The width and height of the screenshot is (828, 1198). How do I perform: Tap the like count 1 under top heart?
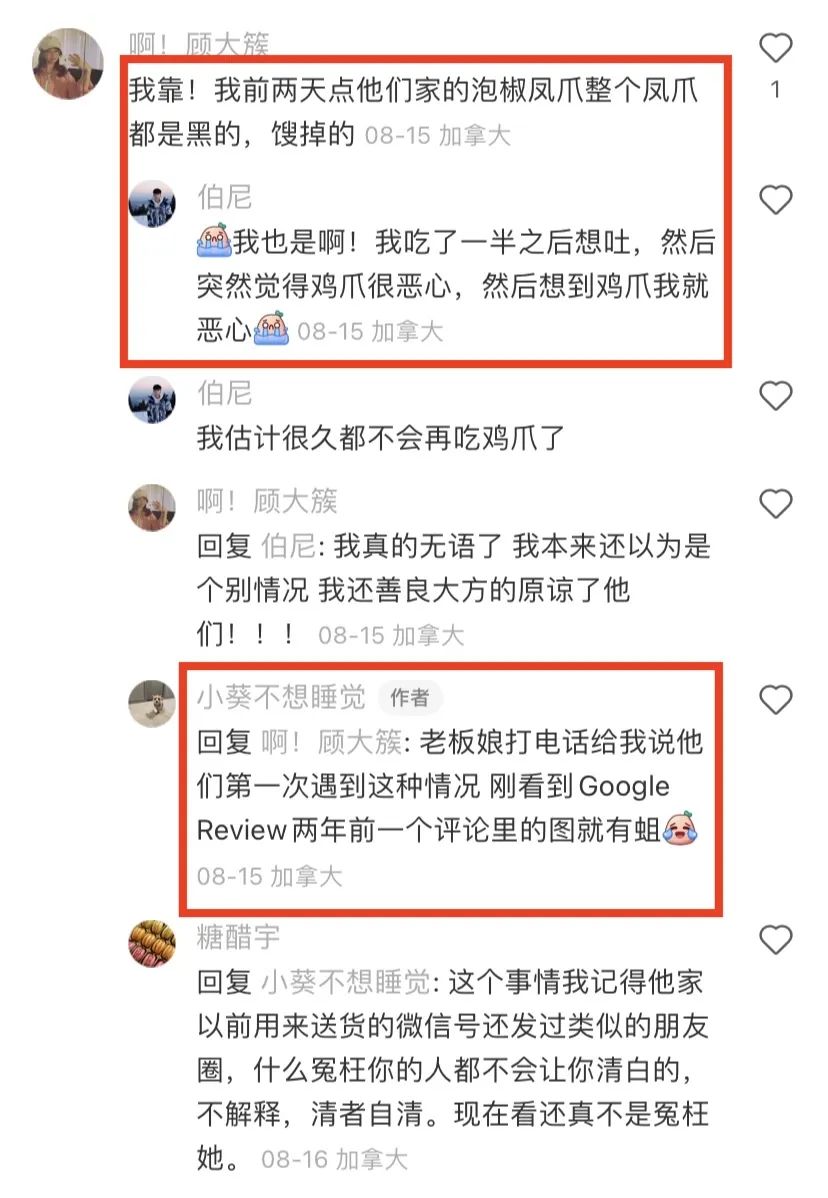775,90
